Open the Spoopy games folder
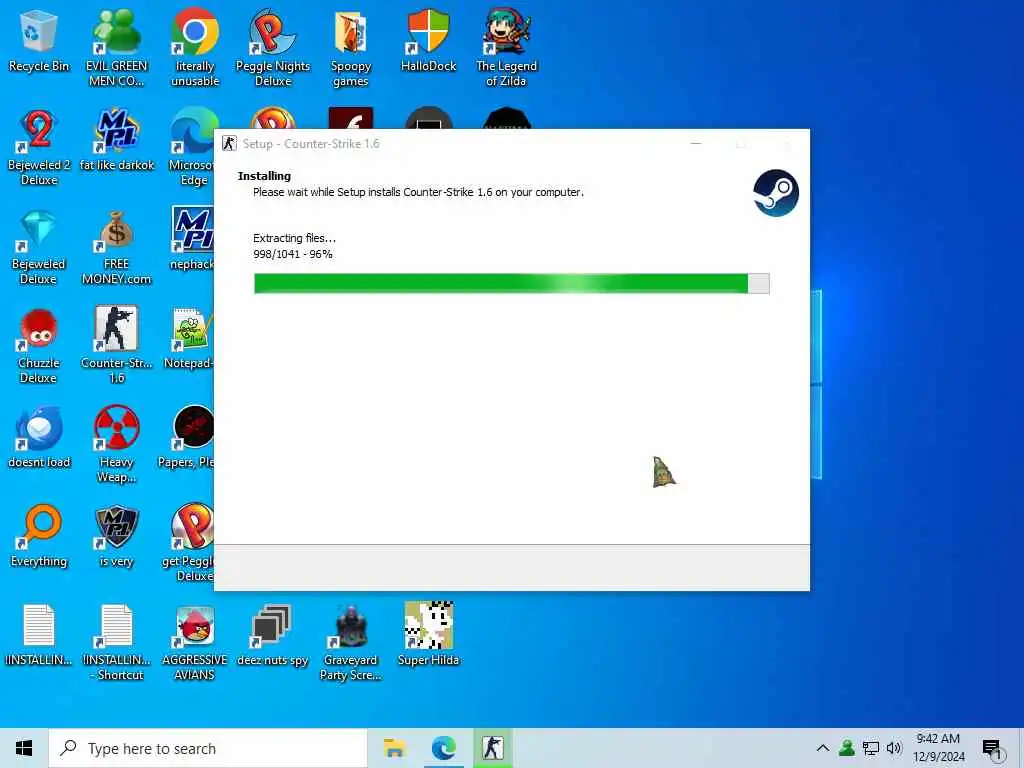This screenshot has height=768, width=1024. click(x=351, y=48)
